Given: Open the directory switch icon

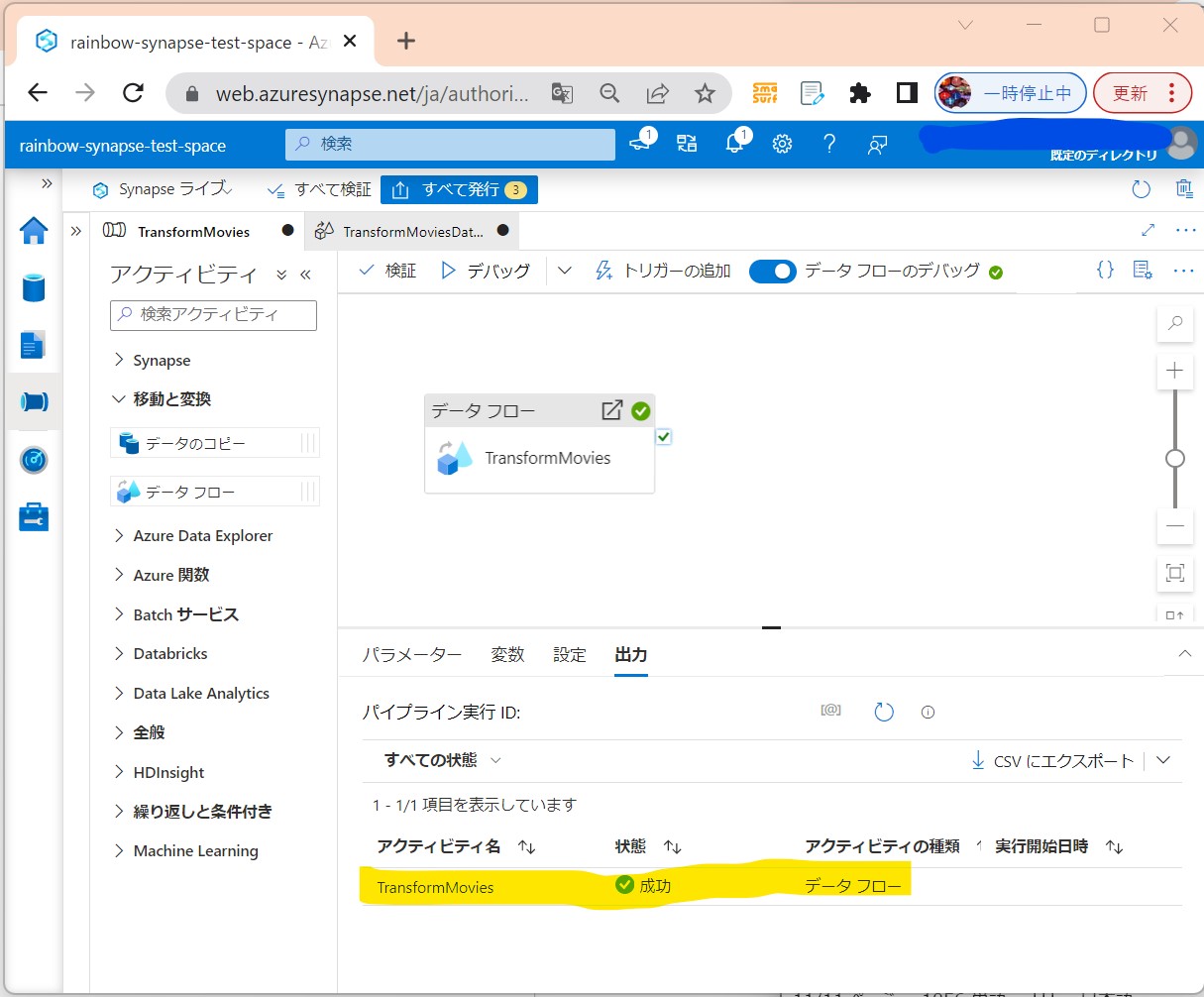Looking at the screenshot, I should (x=687, y=144).
